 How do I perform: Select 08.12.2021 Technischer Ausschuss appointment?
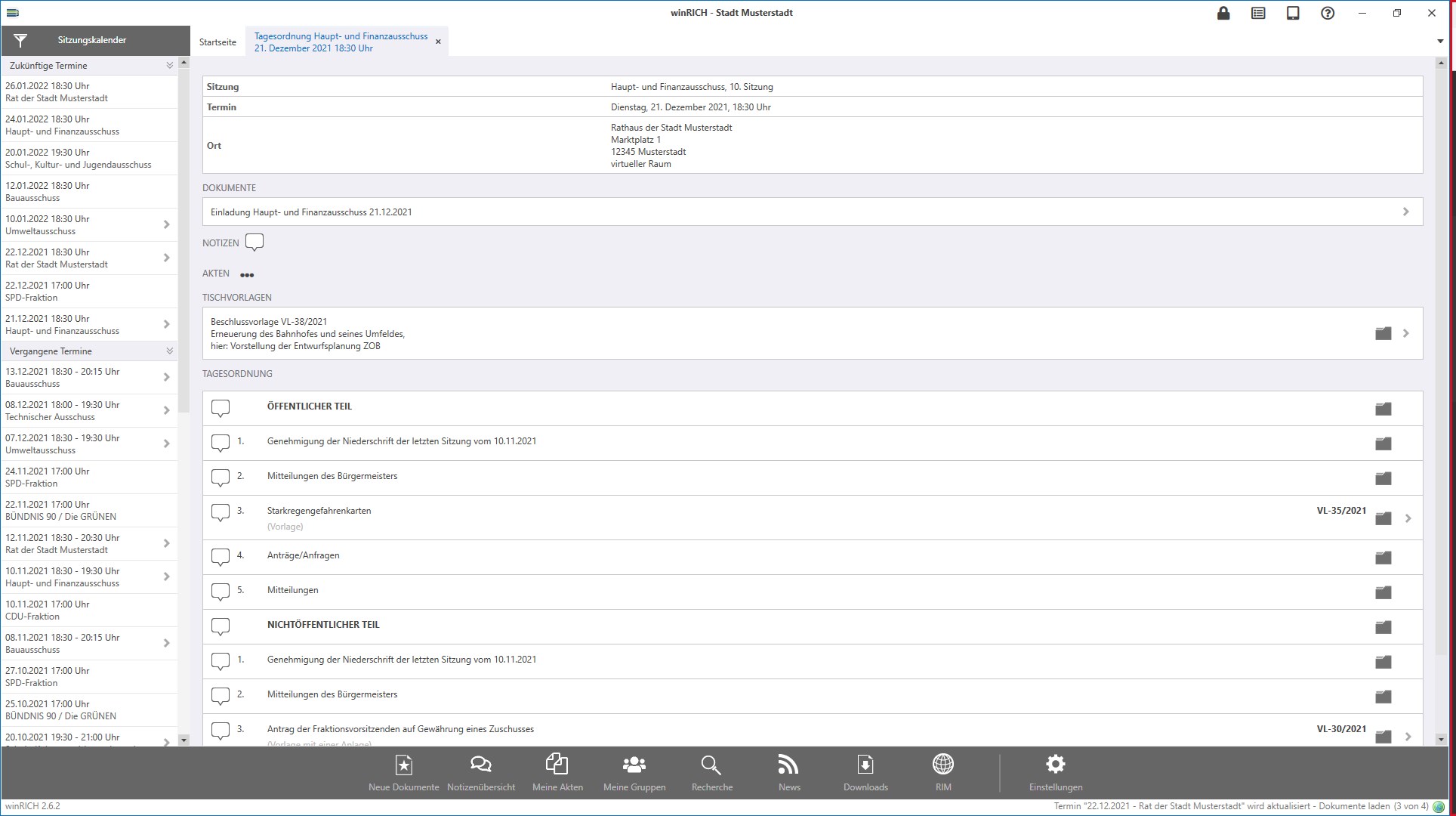(x=89, y=411)
